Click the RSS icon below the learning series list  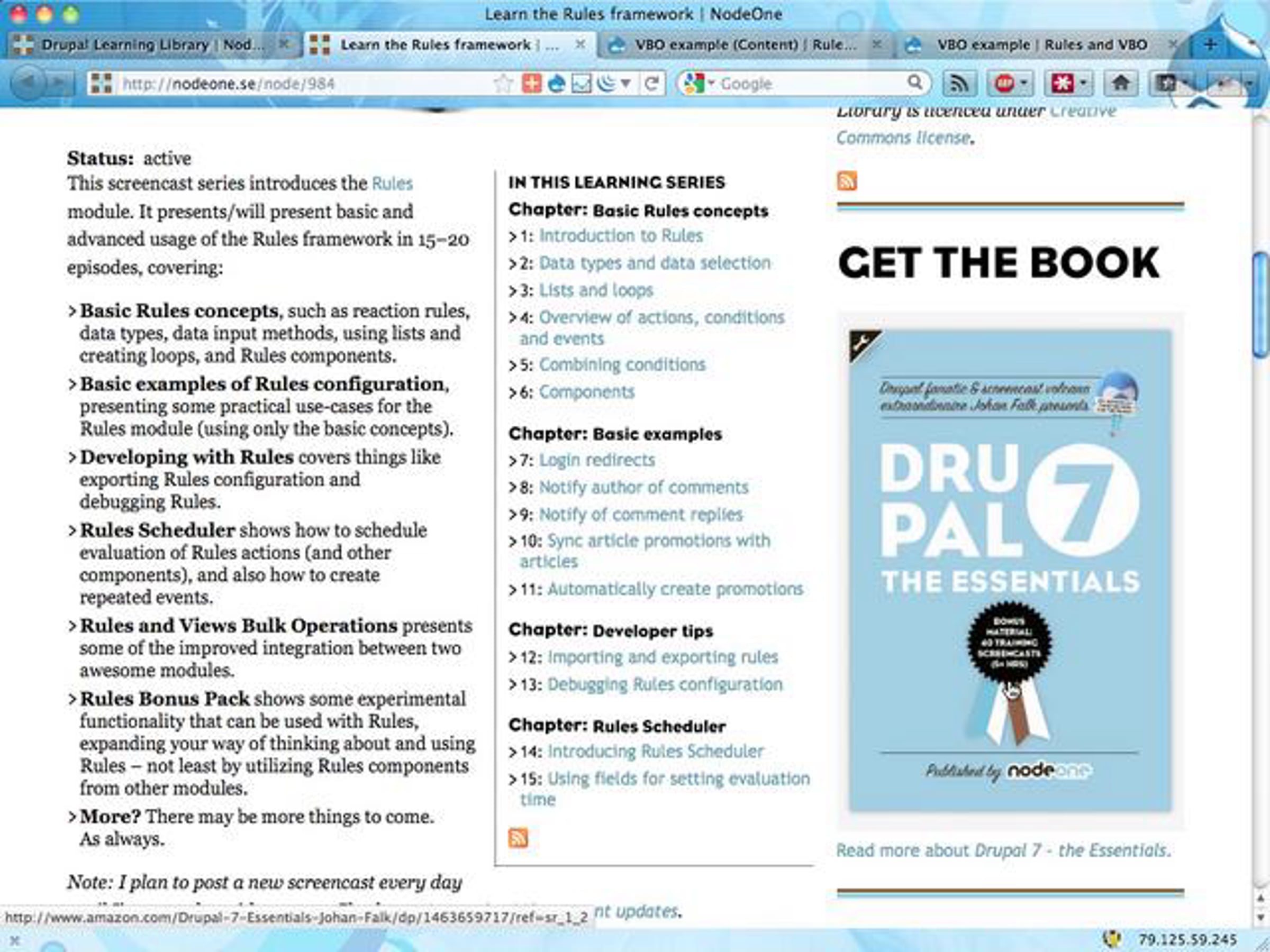[518, 838]
